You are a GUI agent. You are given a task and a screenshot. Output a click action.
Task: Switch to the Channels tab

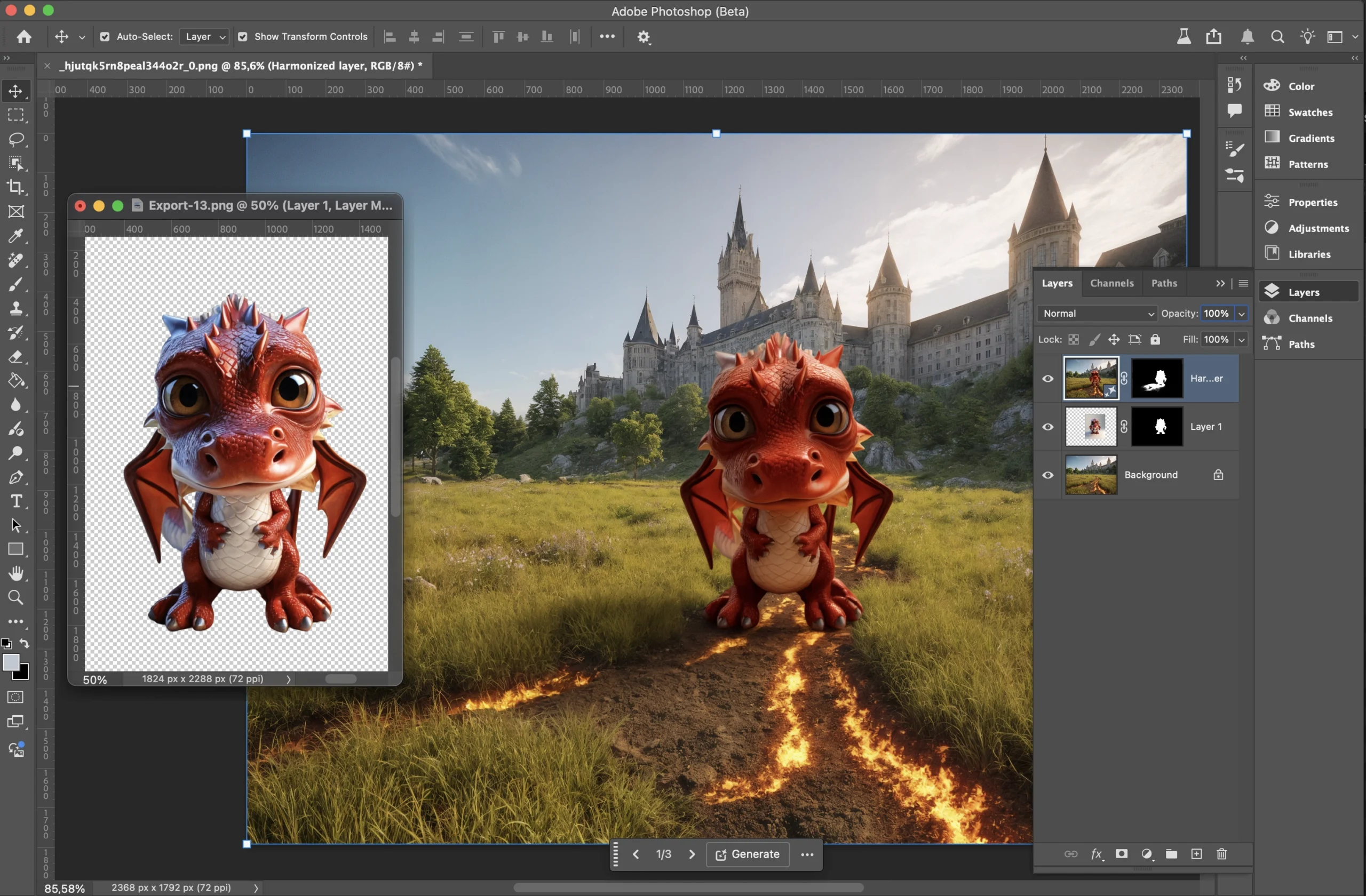(1111, 283)
